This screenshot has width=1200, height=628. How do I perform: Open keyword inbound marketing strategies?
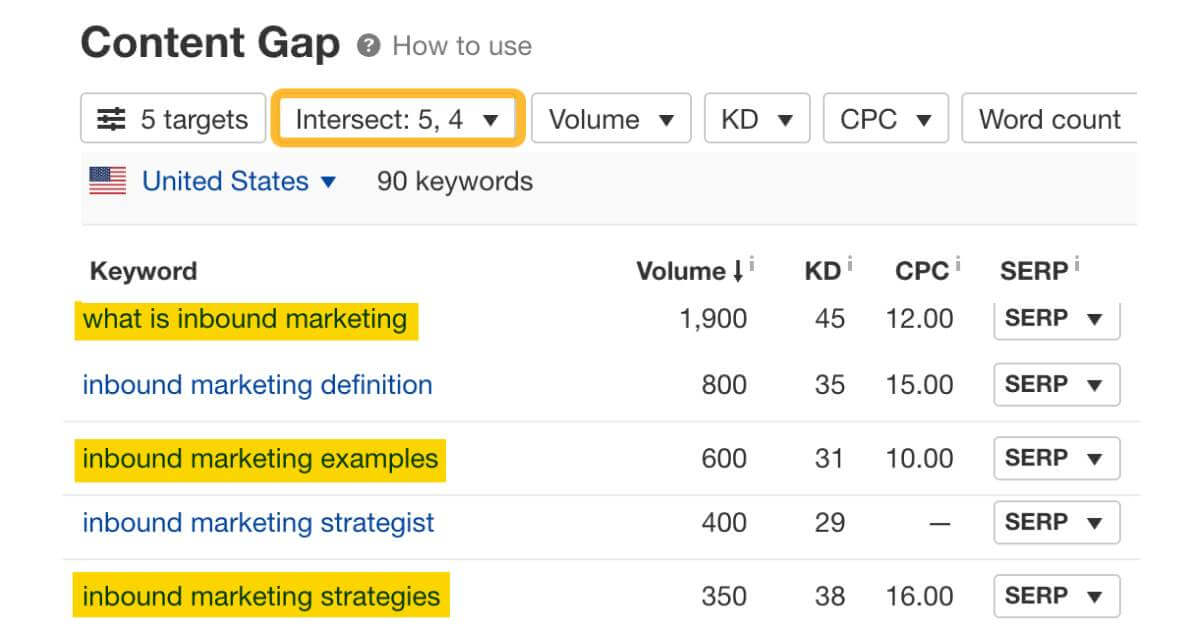point(260,597)
